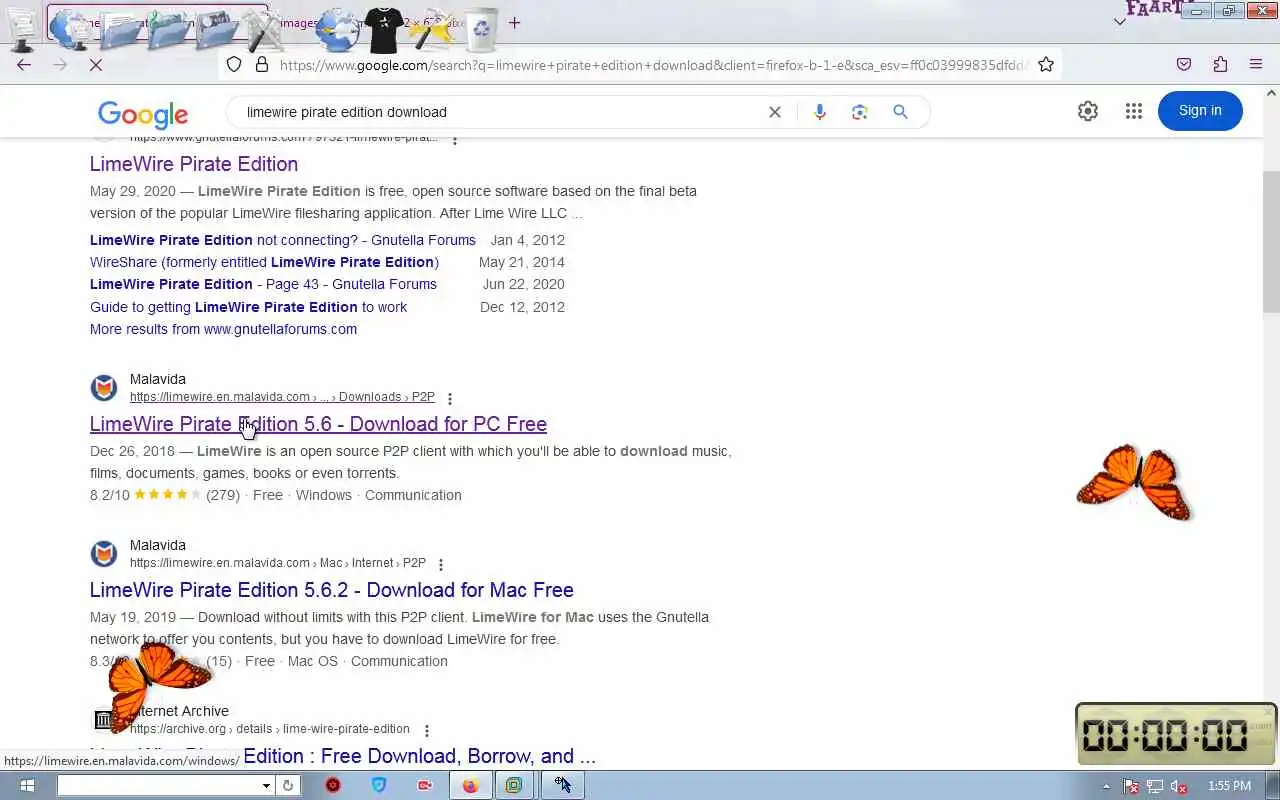Viewport: 1280px width, 800px height.
Task: Open the Pocket save icon in toolbar
Action: click(x=1184, y=64)
